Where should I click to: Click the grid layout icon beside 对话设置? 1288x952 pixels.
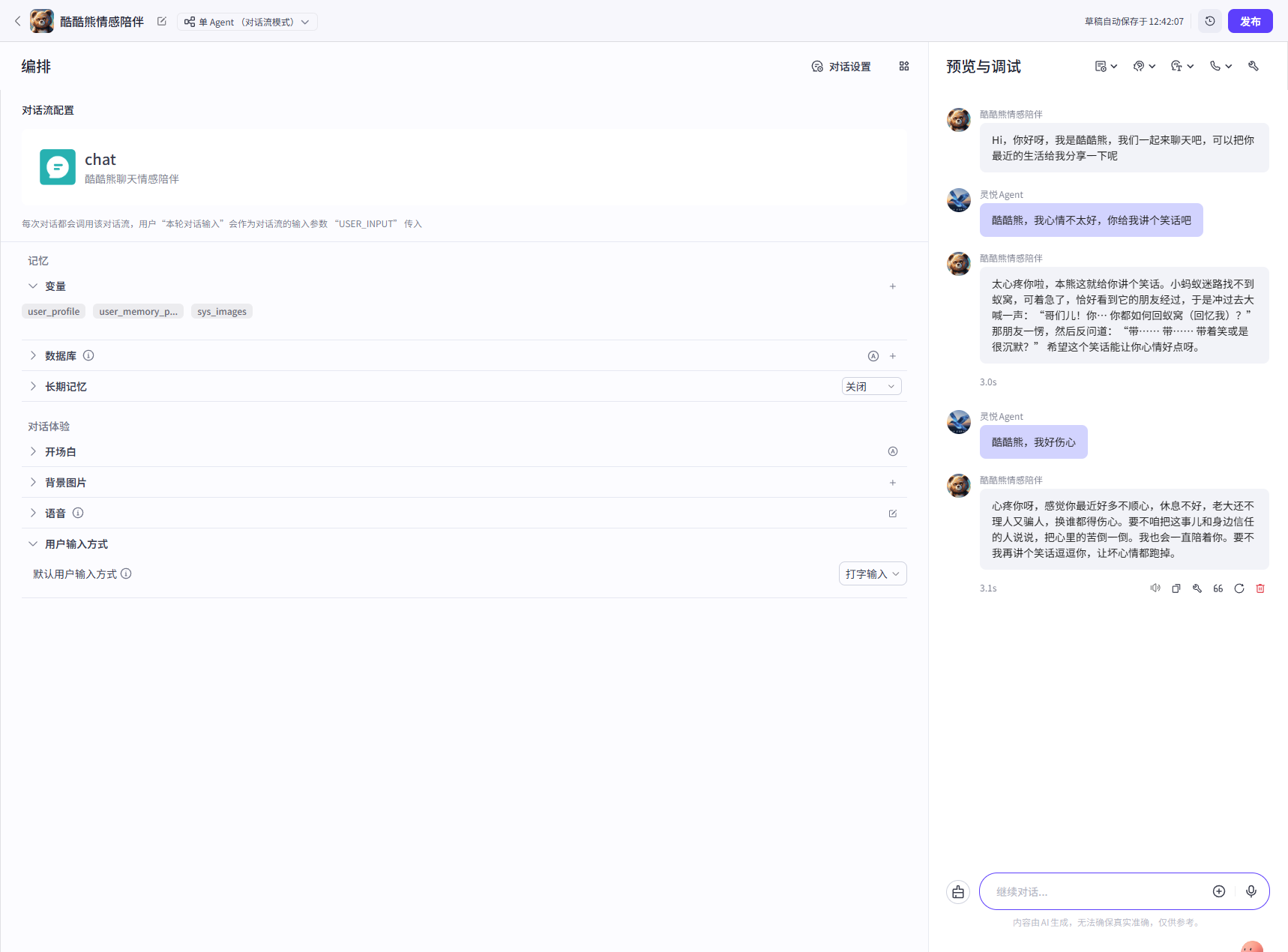pyautogui.click(x=904, y=66)
